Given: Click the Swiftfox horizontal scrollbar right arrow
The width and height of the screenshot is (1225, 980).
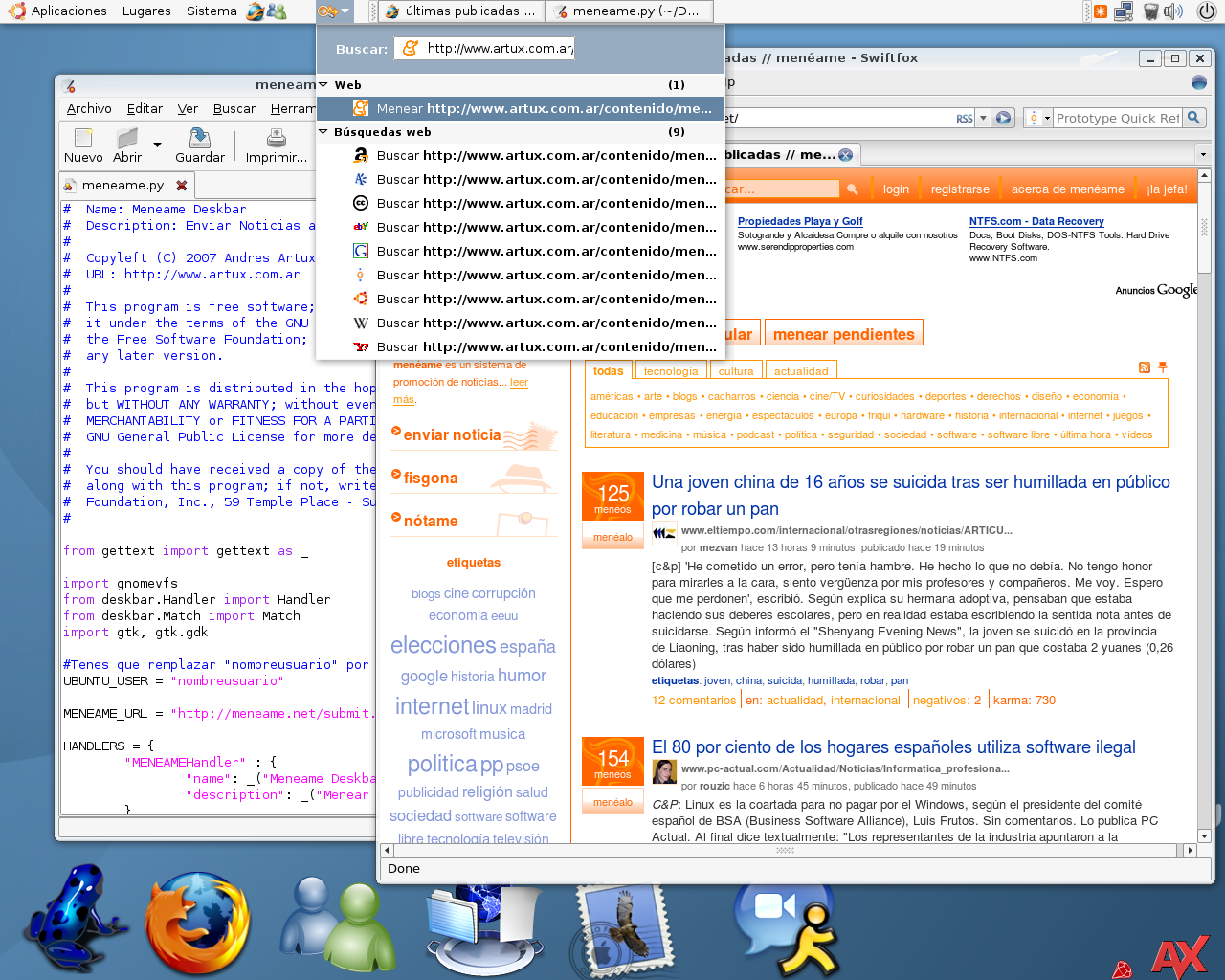Looking at the screenshot, I should click(x=1190, y=850).
